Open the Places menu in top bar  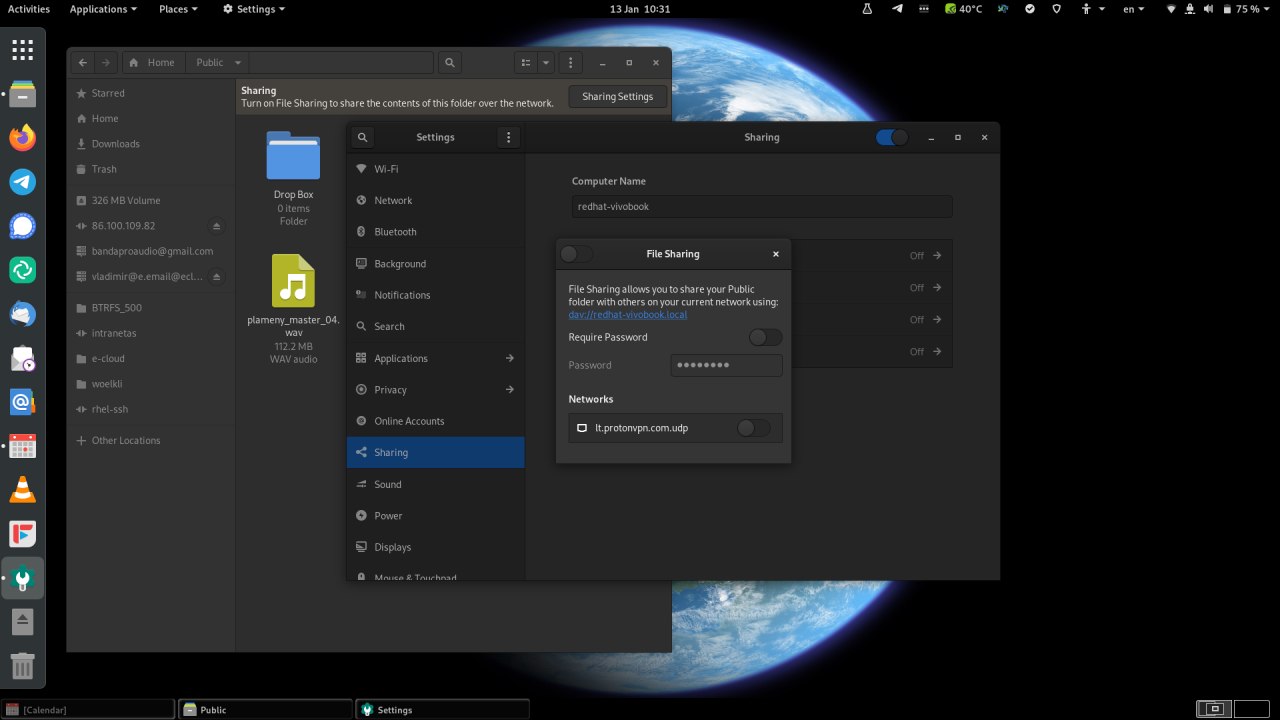(178, 9)
